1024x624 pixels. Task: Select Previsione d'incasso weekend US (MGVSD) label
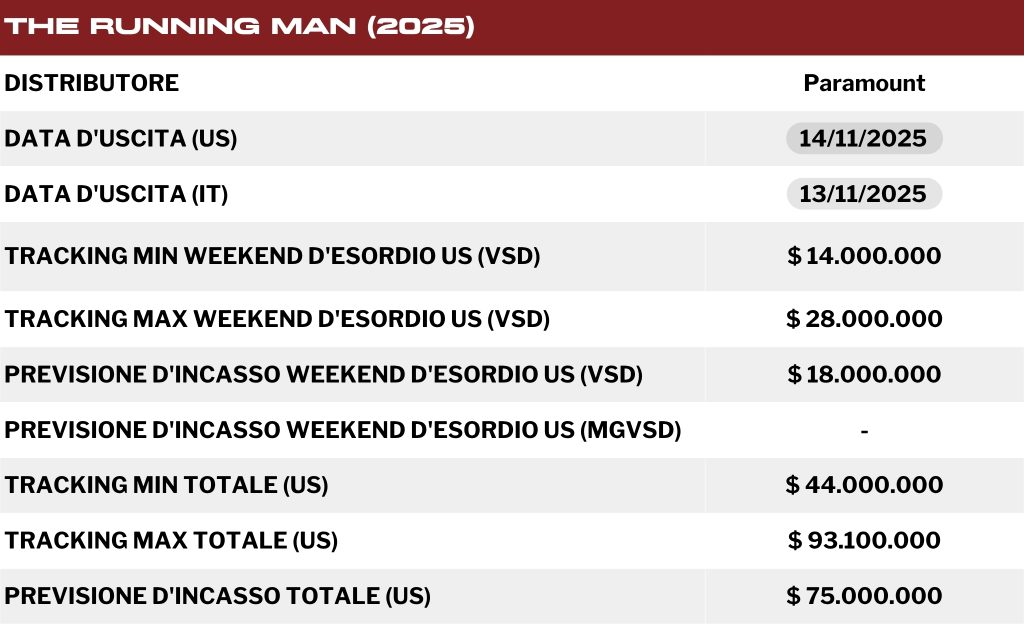343,430
